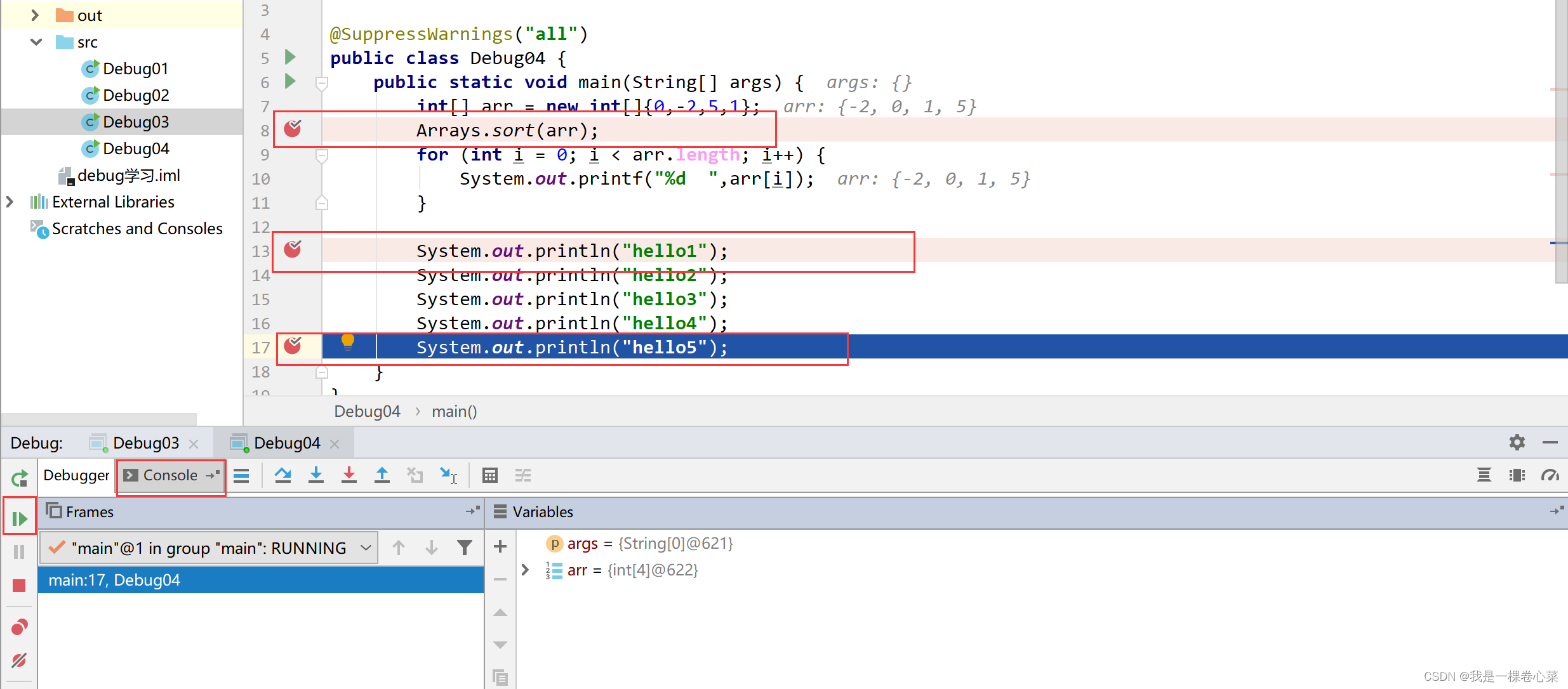1568x689 pixels.
Task: Stop the debug session
Action: click(x=19, y=585)
